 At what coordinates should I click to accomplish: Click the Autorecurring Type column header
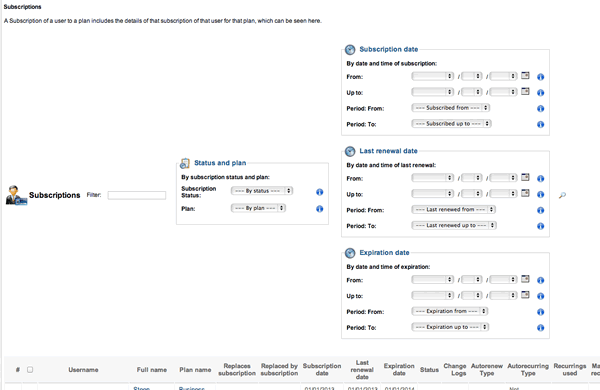tap(528, 369)
